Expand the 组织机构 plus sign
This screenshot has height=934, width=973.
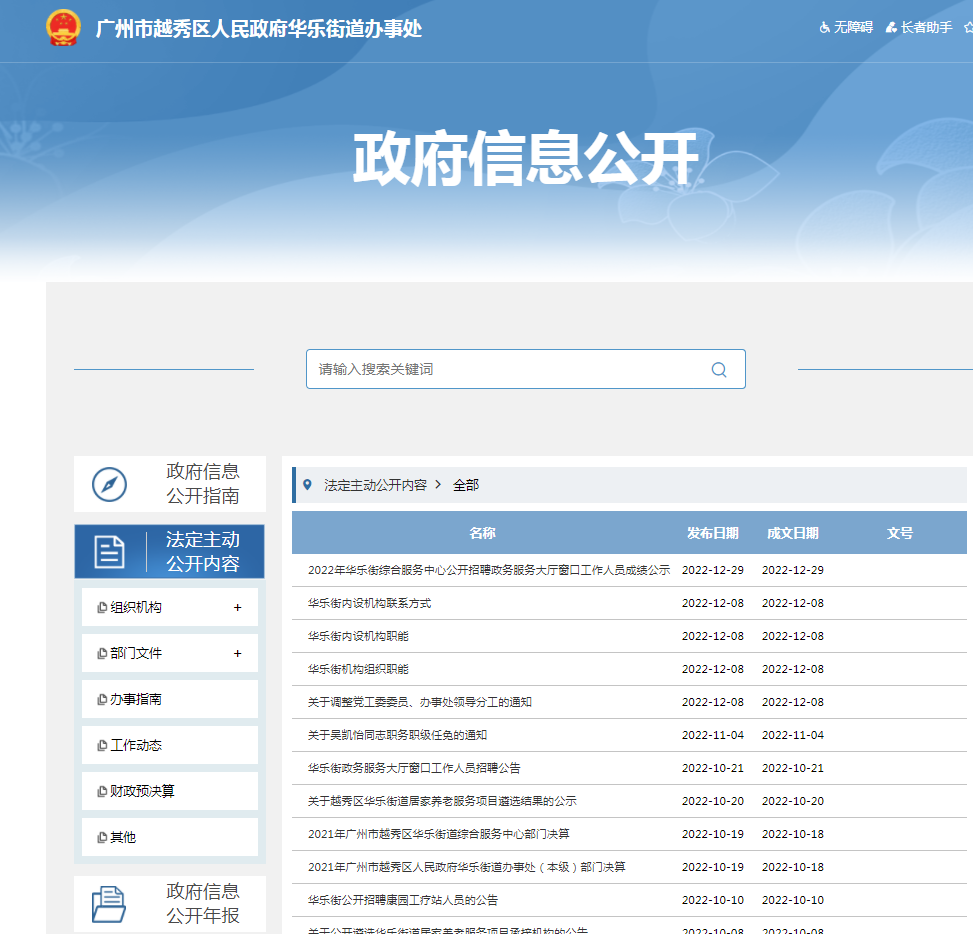tap(237, 607)
